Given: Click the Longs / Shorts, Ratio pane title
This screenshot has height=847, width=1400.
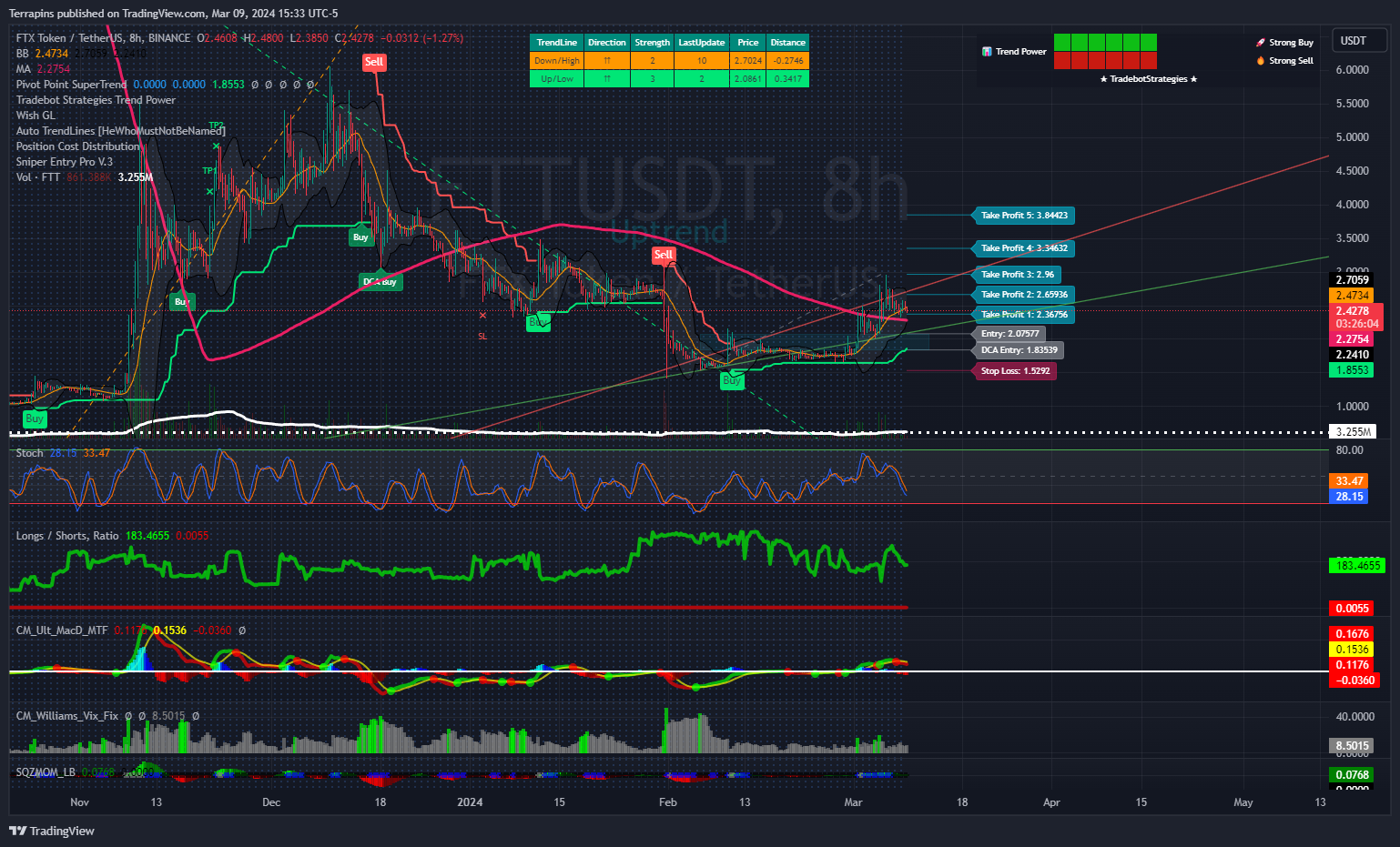Looking at the screenshot, I should [x=67, y=536].
